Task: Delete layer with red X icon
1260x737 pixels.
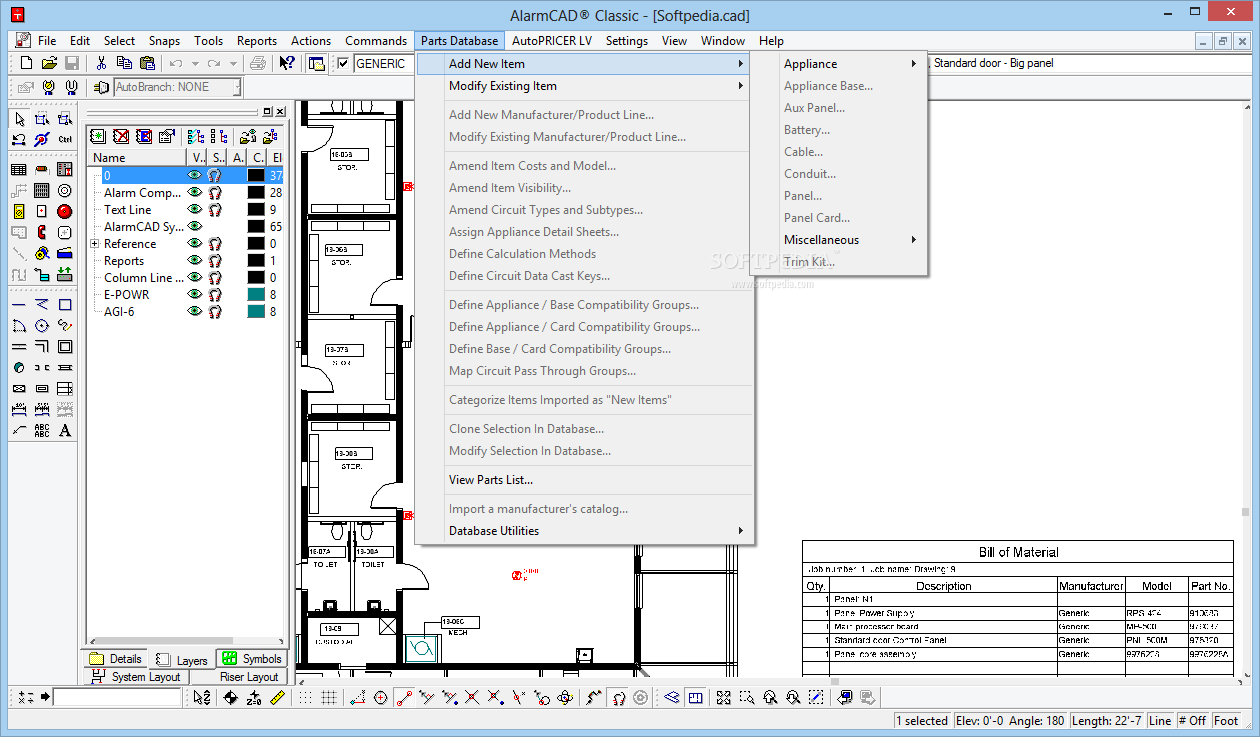Action: (121, 136)
